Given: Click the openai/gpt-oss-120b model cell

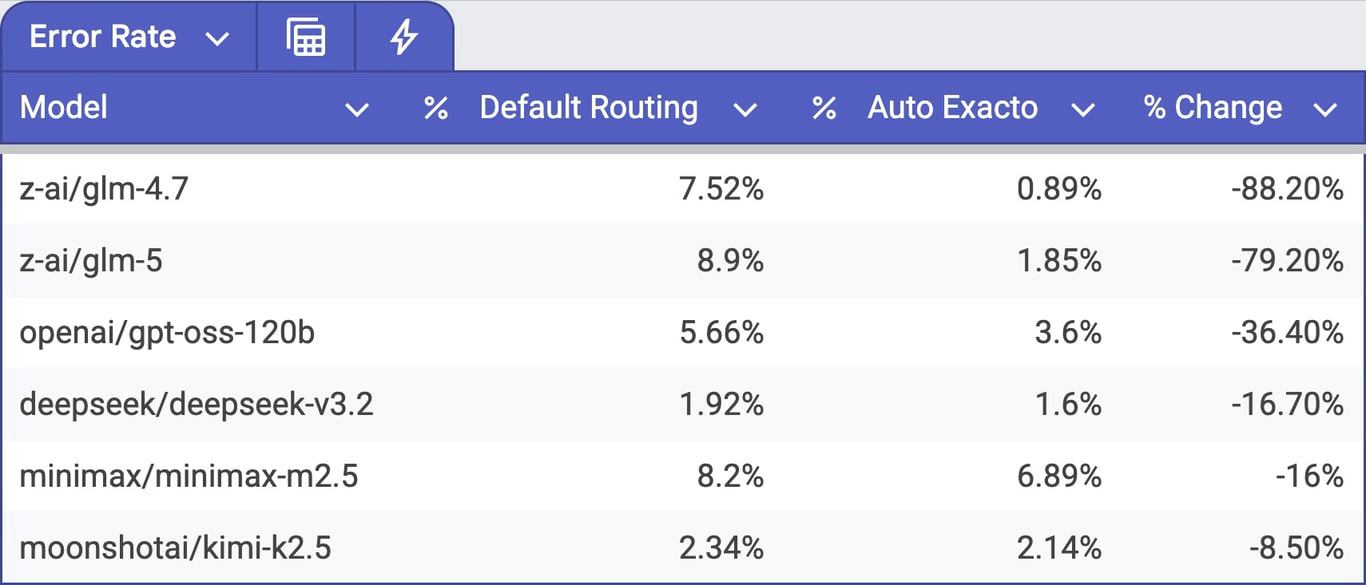Looking at the screenshot, I should (167, 333).
